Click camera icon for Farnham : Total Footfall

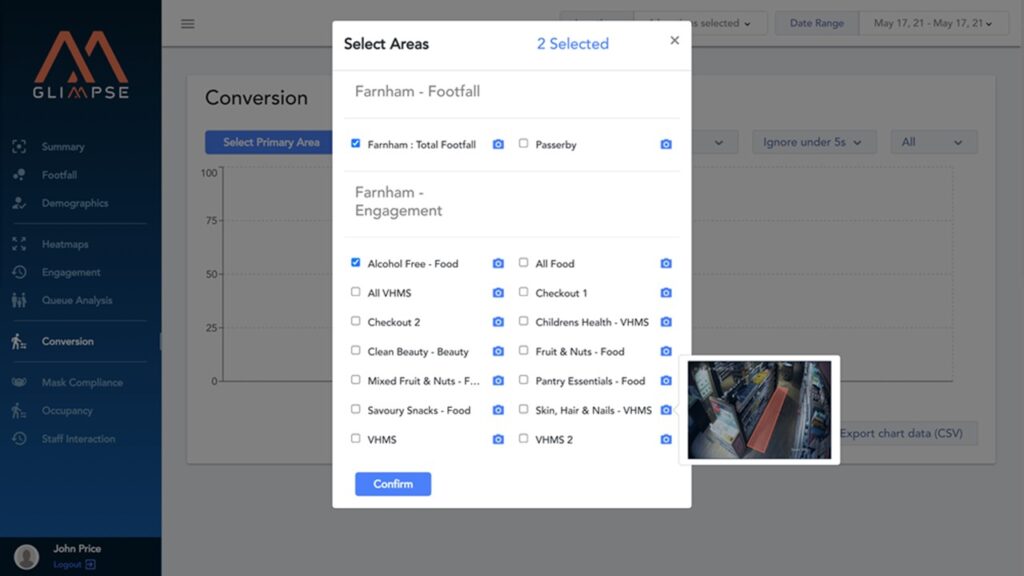tap(498, 145)
